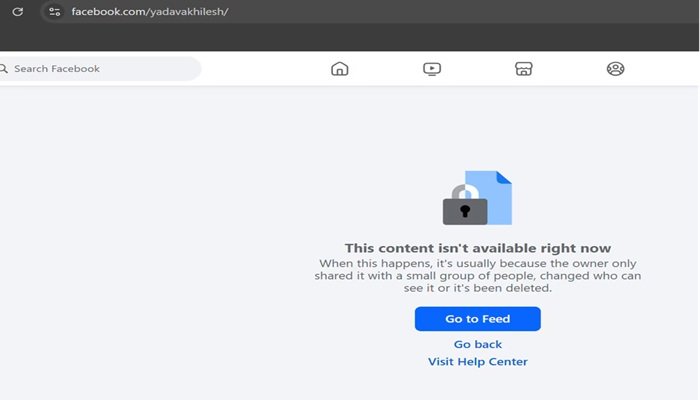
Task: Click the magnifier icon in Search Facebook
Action: tap(4, 69)
